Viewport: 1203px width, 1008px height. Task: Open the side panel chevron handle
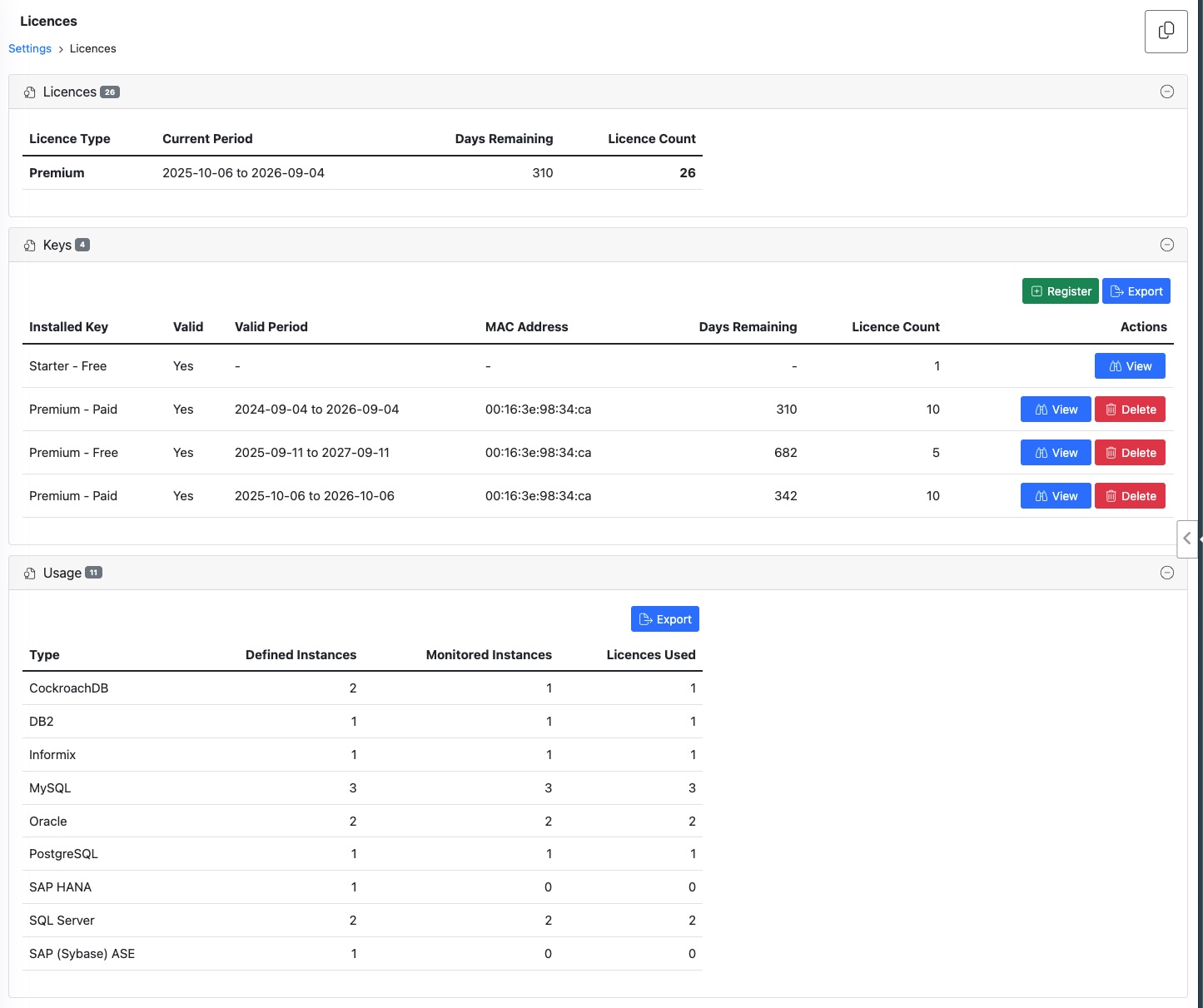click(1187, 539)
